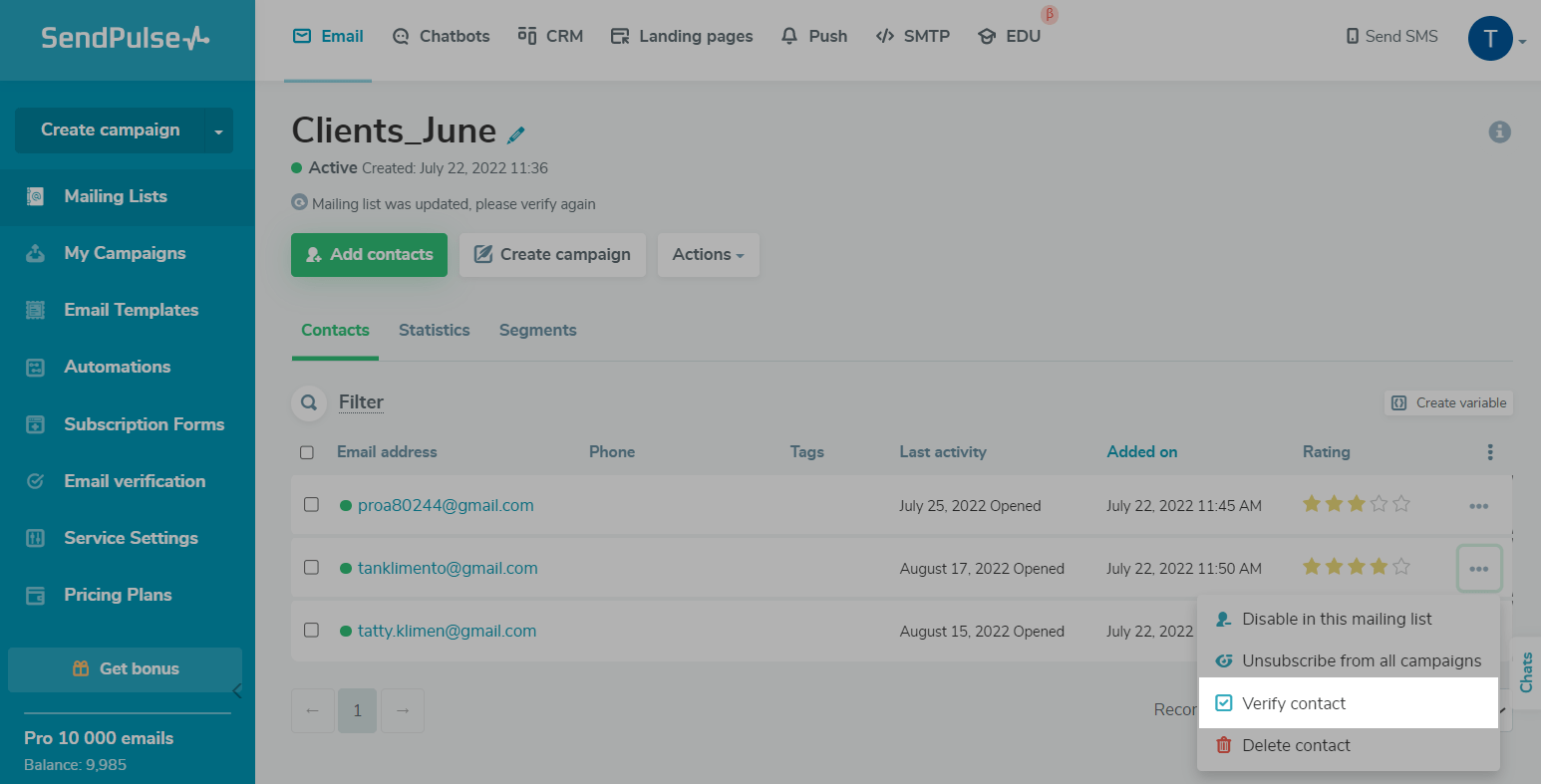
Task: Switch to the Statistics tab
Action: tap(434, 331)
